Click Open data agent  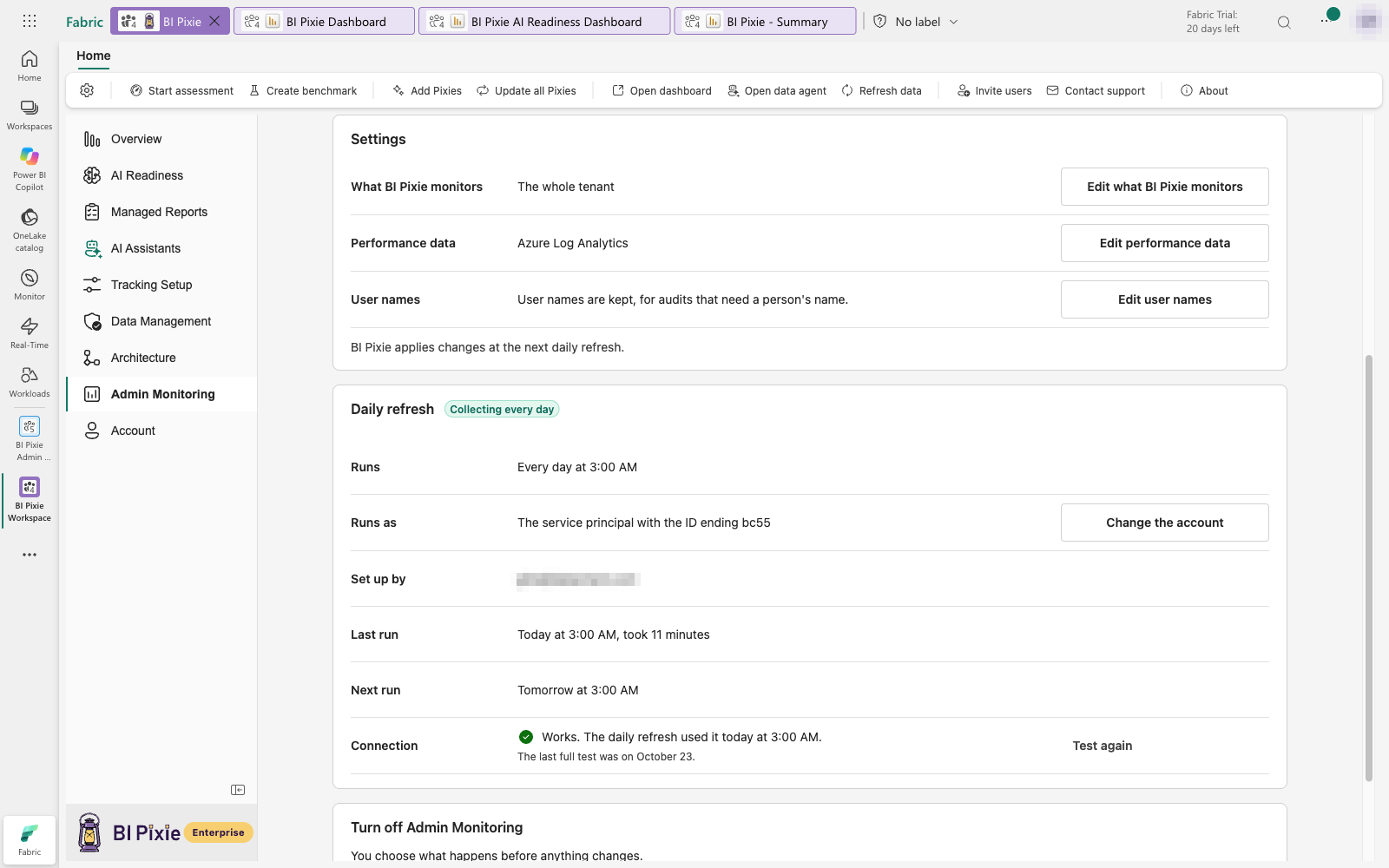tap(777, 90)
